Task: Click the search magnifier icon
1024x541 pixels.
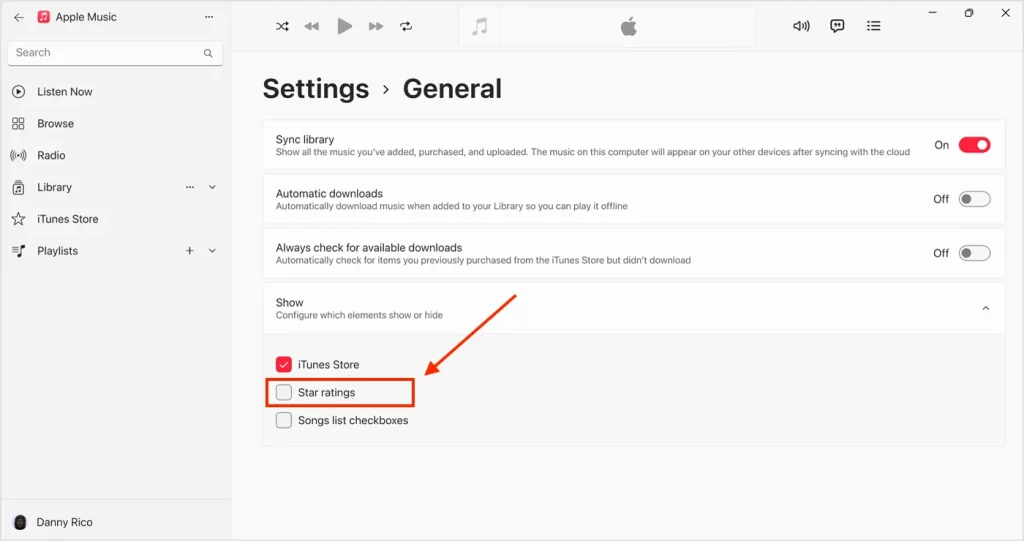Action: (208, 53)
